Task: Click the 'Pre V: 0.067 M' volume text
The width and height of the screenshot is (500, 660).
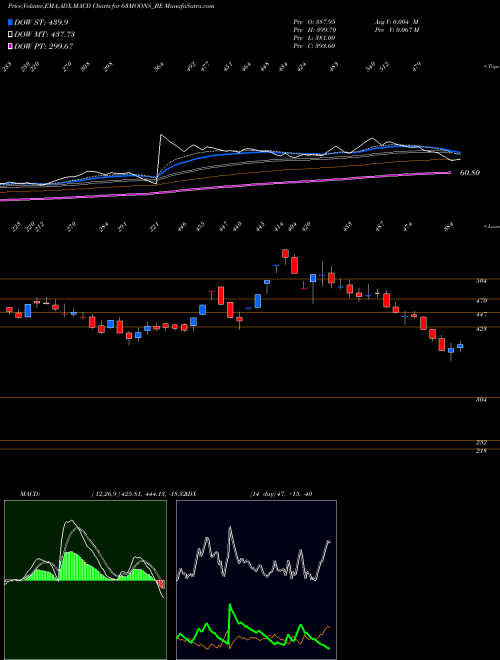Action: tap(396, 30)
